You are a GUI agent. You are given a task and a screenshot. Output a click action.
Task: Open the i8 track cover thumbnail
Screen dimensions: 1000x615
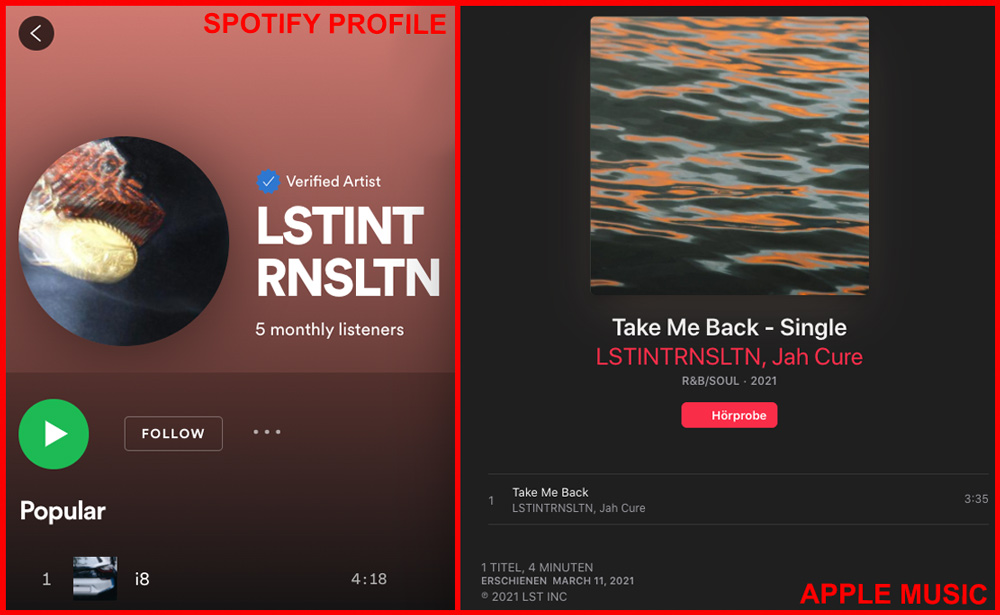[x=95, y=578]
